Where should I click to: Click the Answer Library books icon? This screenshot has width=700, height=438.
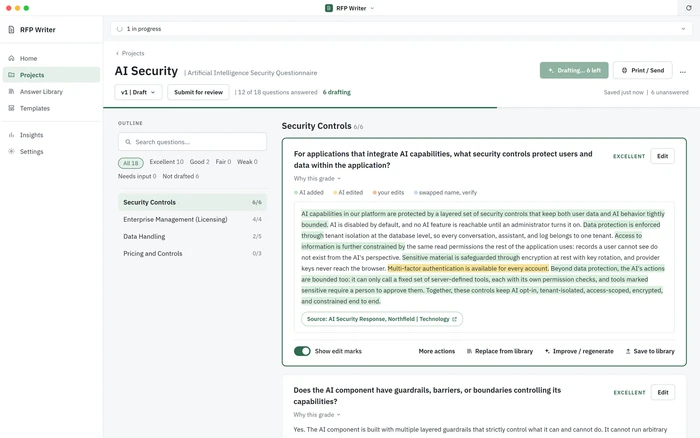click(12, 92)
